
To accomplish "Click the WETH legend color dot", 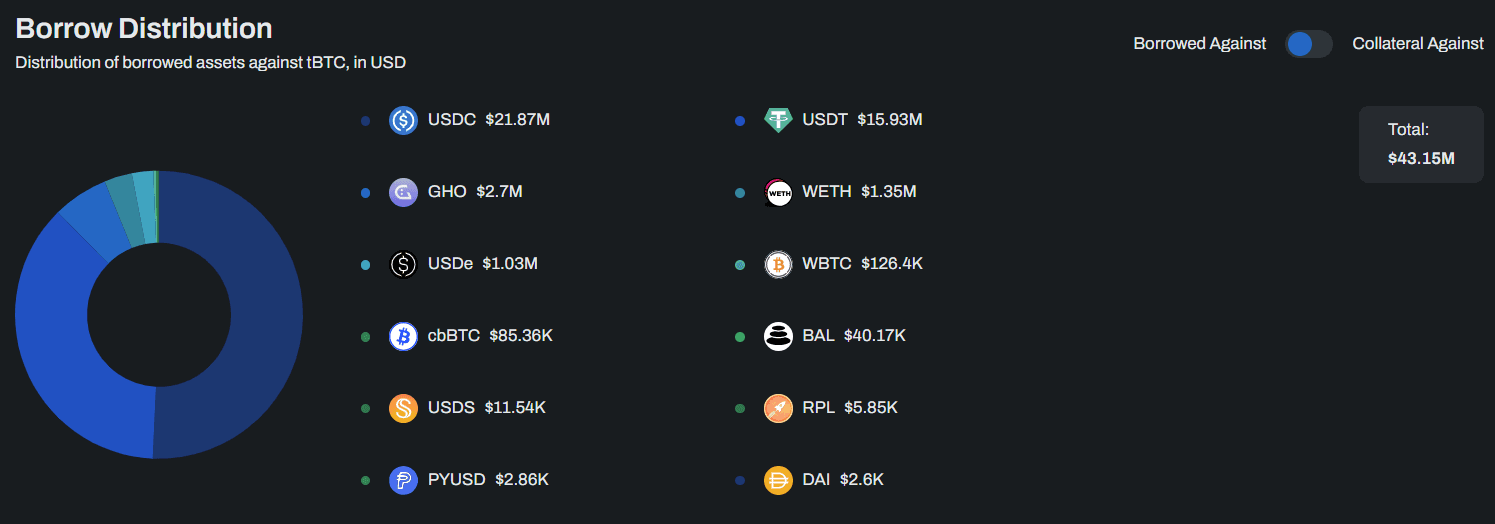I will [740, 193].
